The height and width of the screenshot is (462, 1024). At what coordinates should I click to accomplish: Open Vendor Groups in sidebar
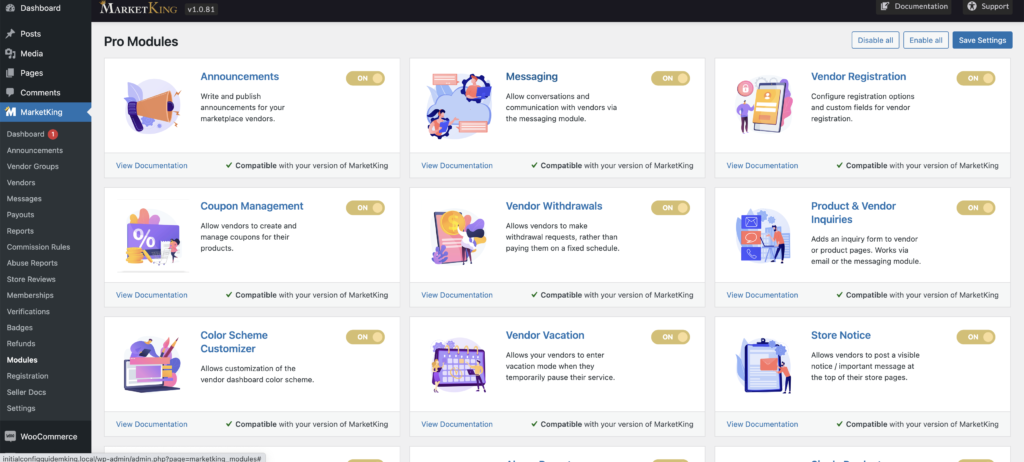(33, 167)
